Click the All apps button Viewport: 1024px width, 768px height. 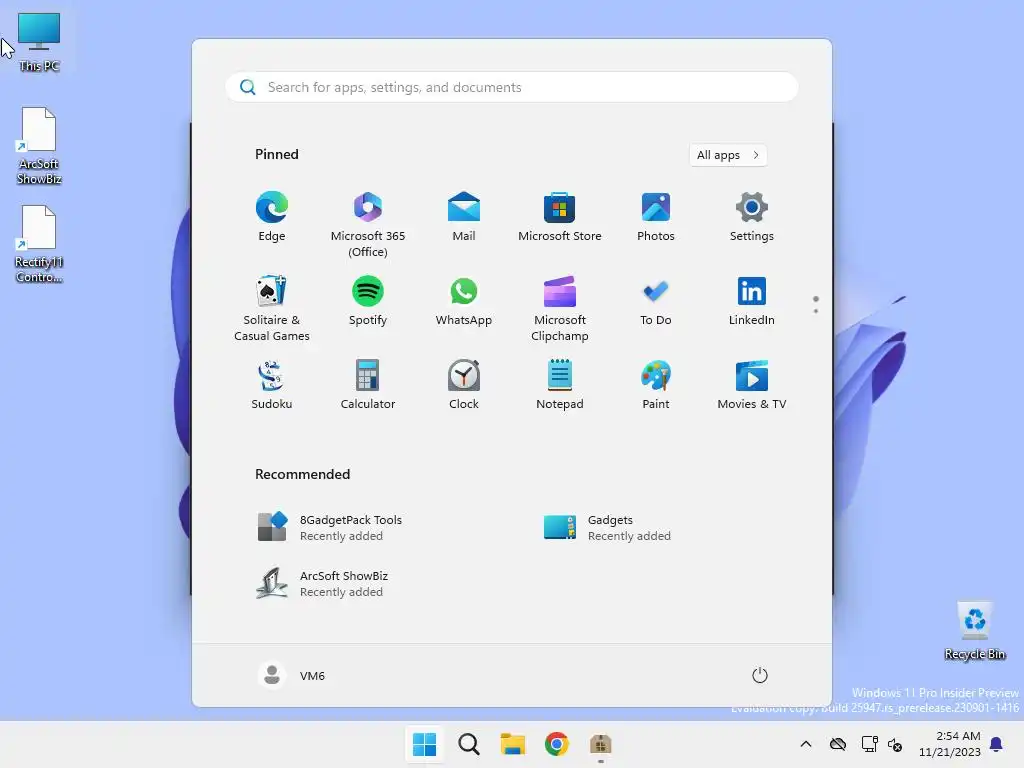point(728,155)
